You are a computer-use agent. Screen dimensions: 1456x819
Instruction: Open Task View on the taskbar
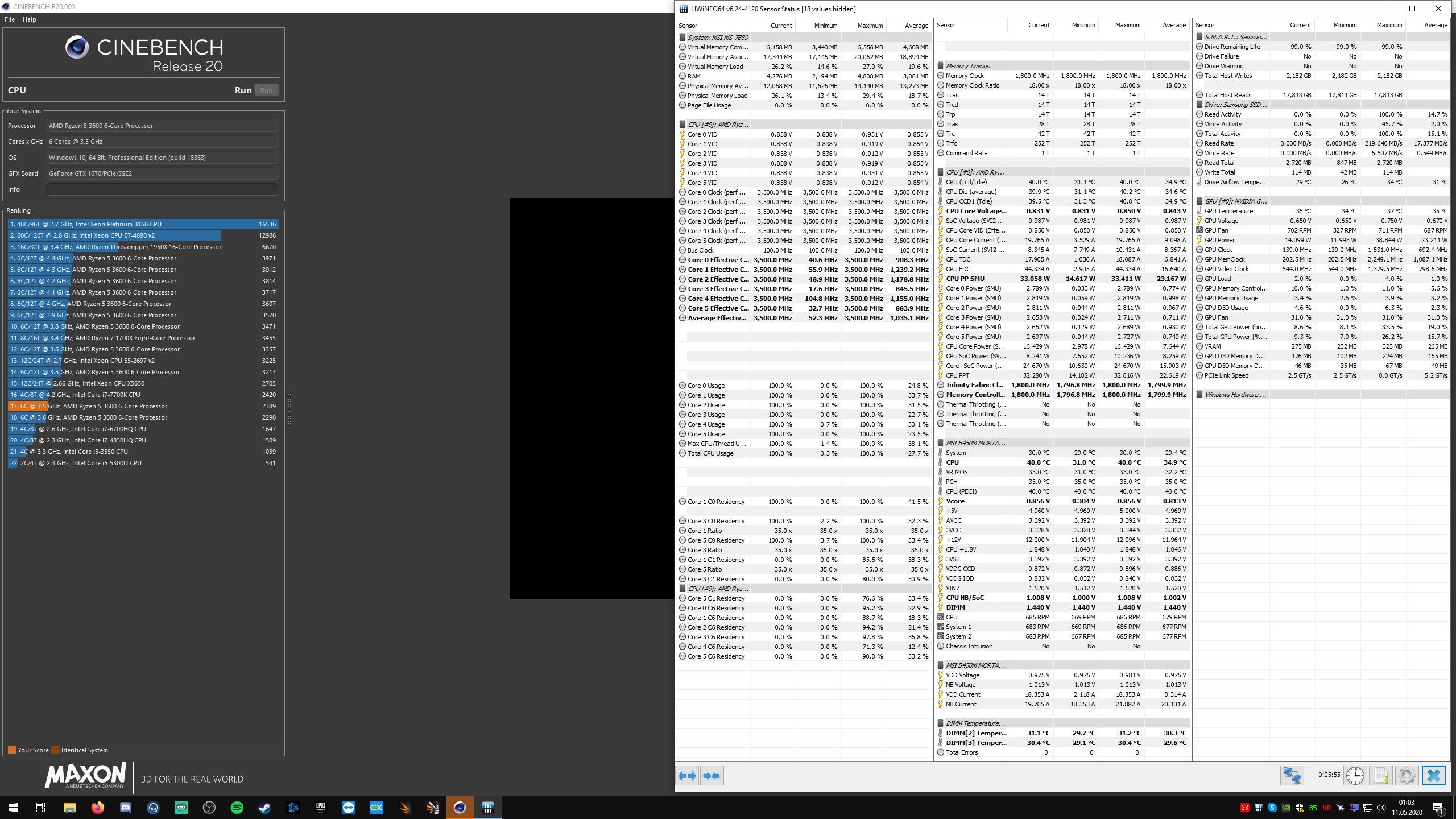pyautogui.click(x=41, y=807)
